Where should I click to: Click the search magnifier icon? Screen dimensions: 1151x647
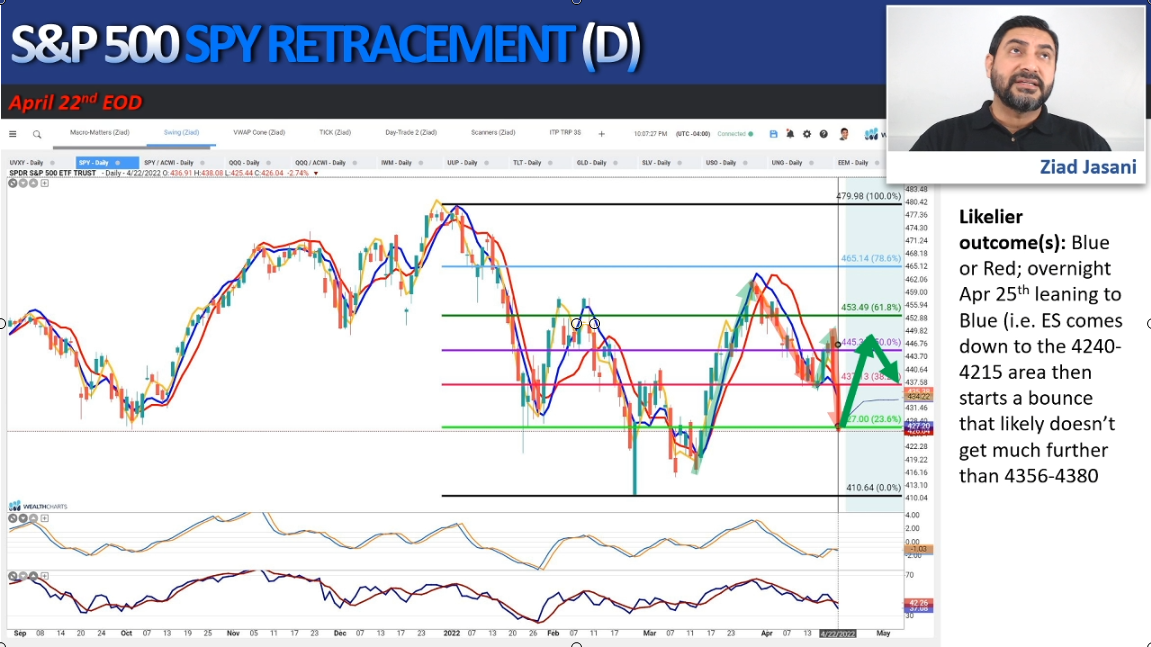[x=37, y=134]
